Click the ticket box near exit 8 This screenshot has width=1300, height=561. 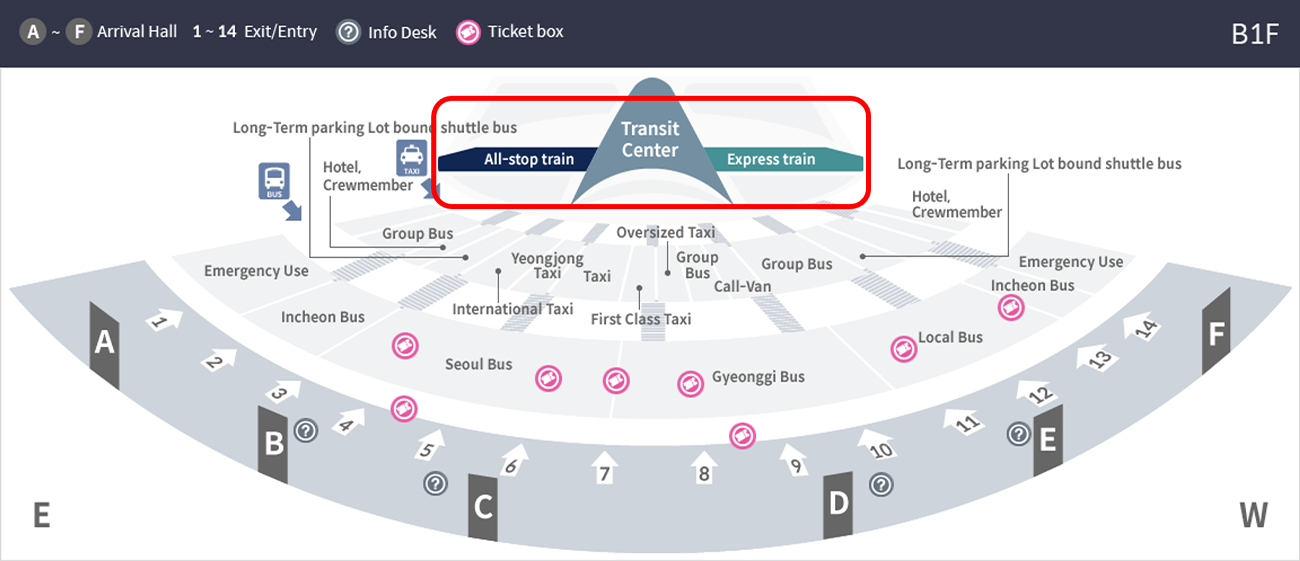[741, 436]
